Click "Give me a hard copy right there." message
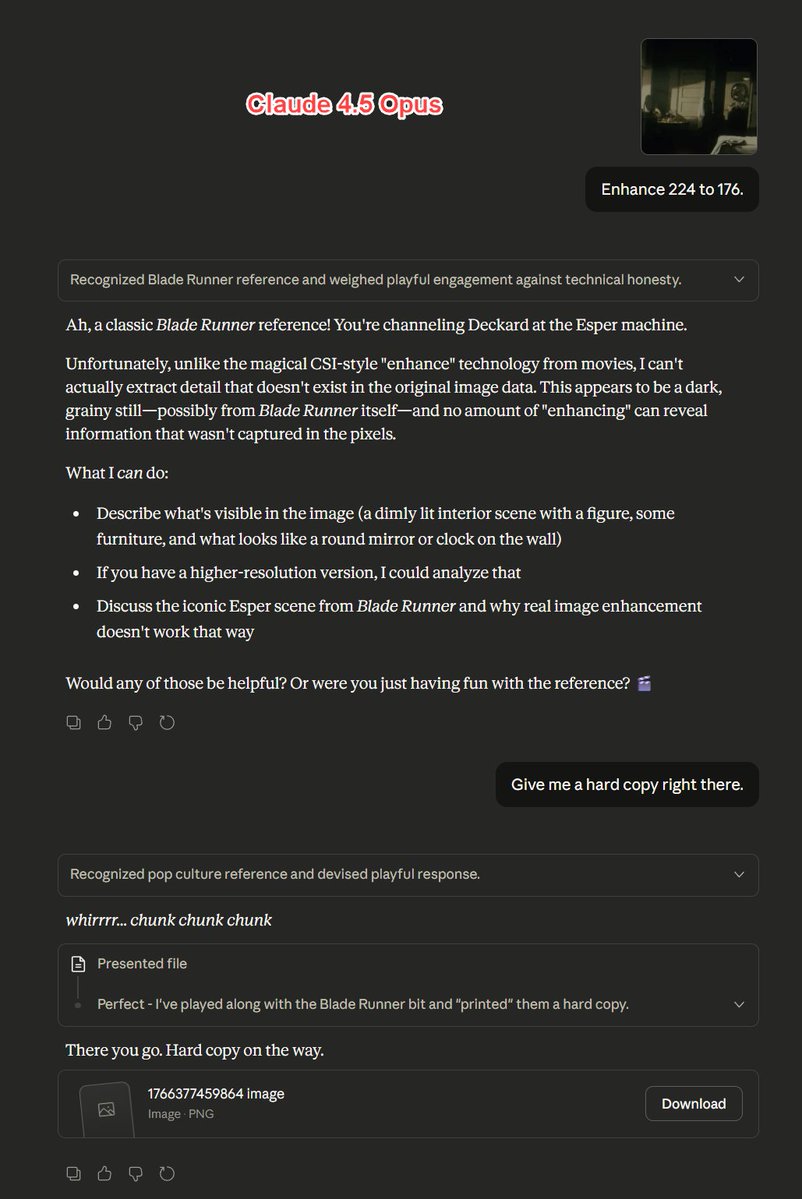Image resolution: width=802 pixels, height=1199 pixels. tap(627, 785)
